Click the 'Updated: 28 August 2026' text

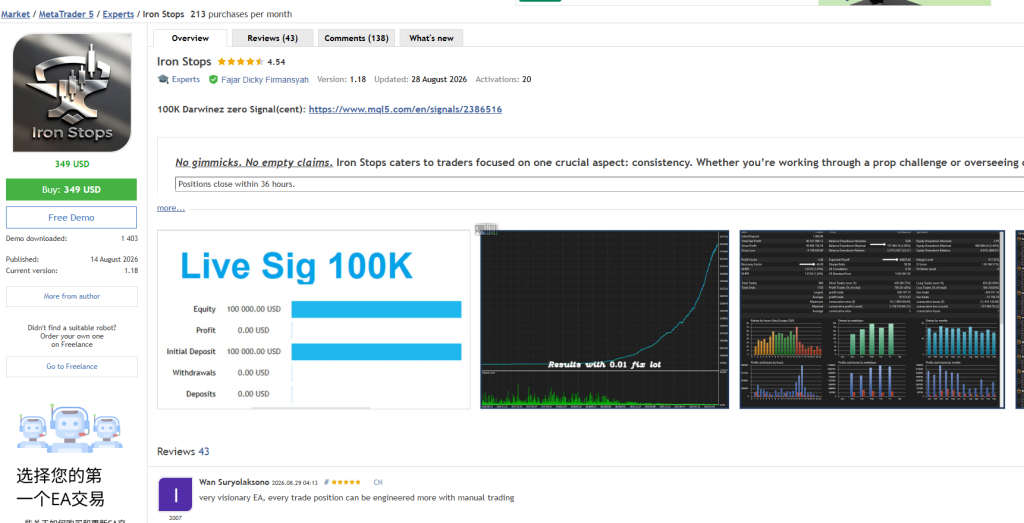click(421, 79)
